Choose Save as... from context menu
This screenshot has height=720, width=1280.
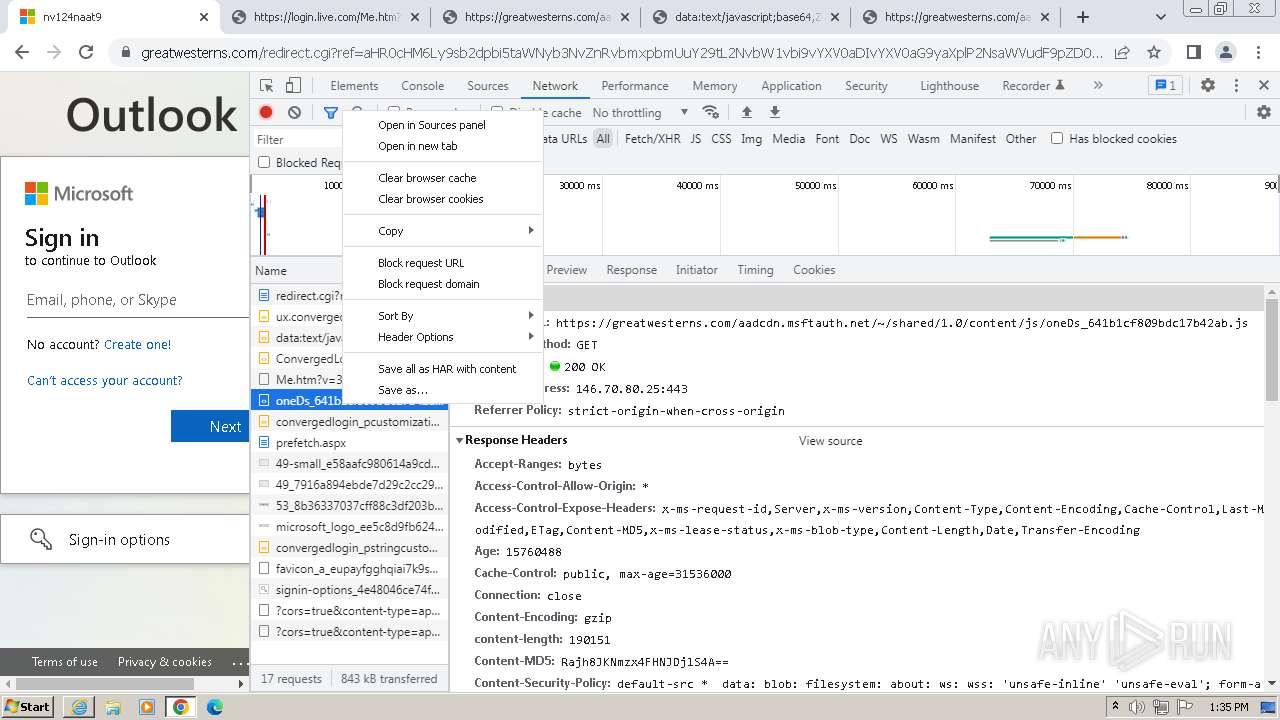coord(442,390)
